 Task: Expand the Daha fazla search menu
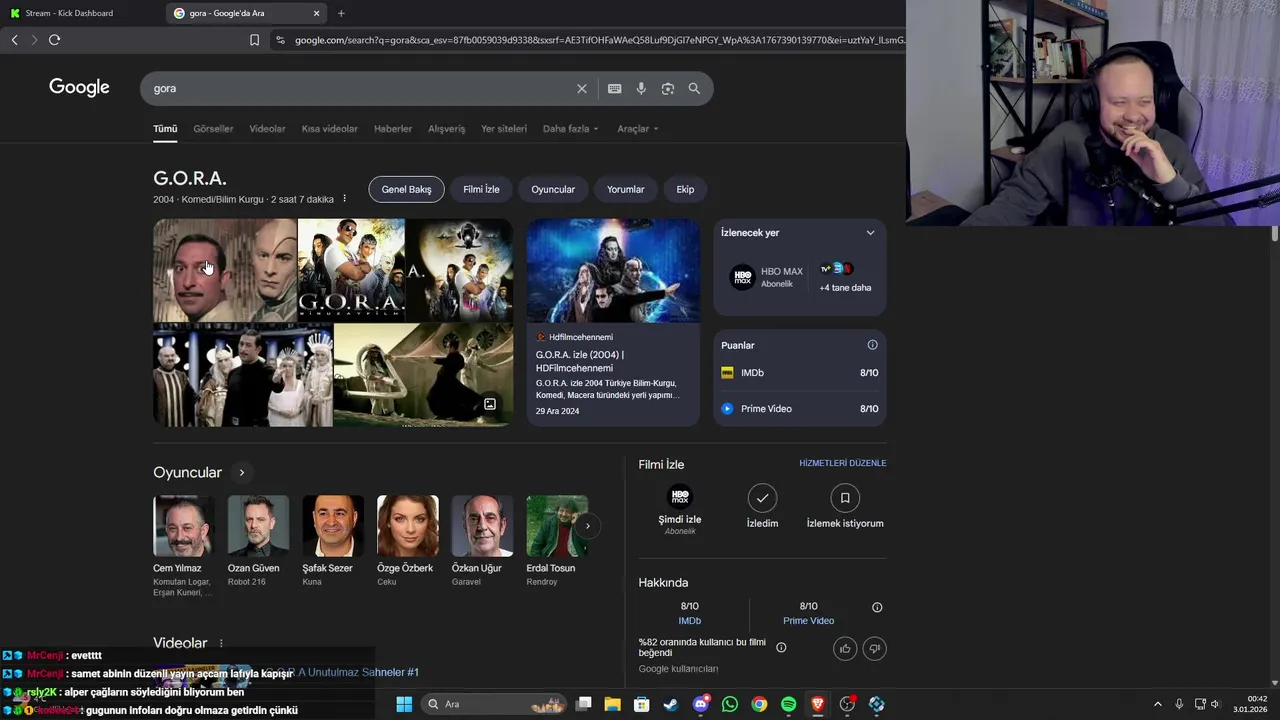(x=571, y=129)
